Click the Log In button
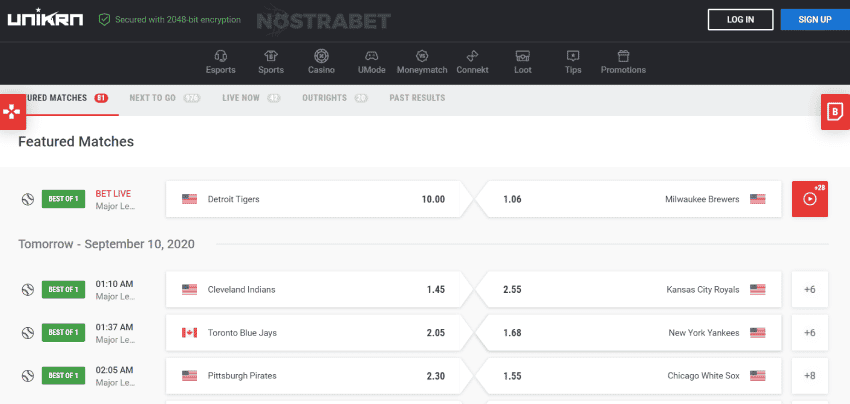Image resolution: width=850 pixels, height=404 pixels. tap(740, 19)
